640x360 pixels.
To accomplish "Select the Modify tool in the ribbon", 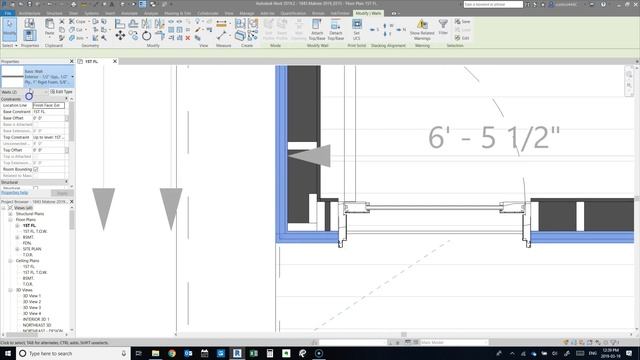I will click(9, 29).
